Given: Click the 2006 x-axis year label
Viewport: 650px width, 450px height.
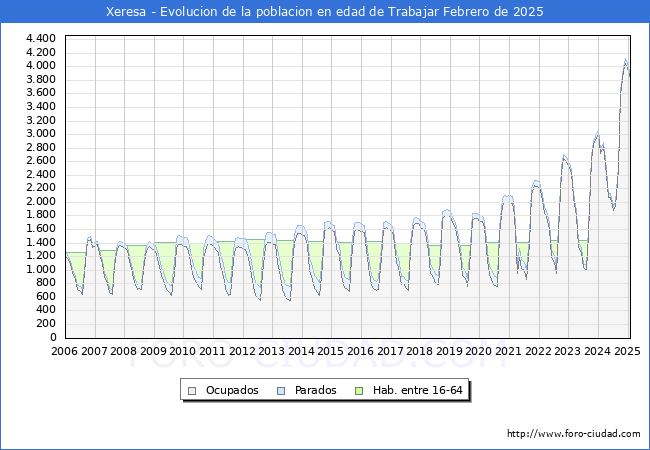Looking at the screenshot, I should (64, 351).
